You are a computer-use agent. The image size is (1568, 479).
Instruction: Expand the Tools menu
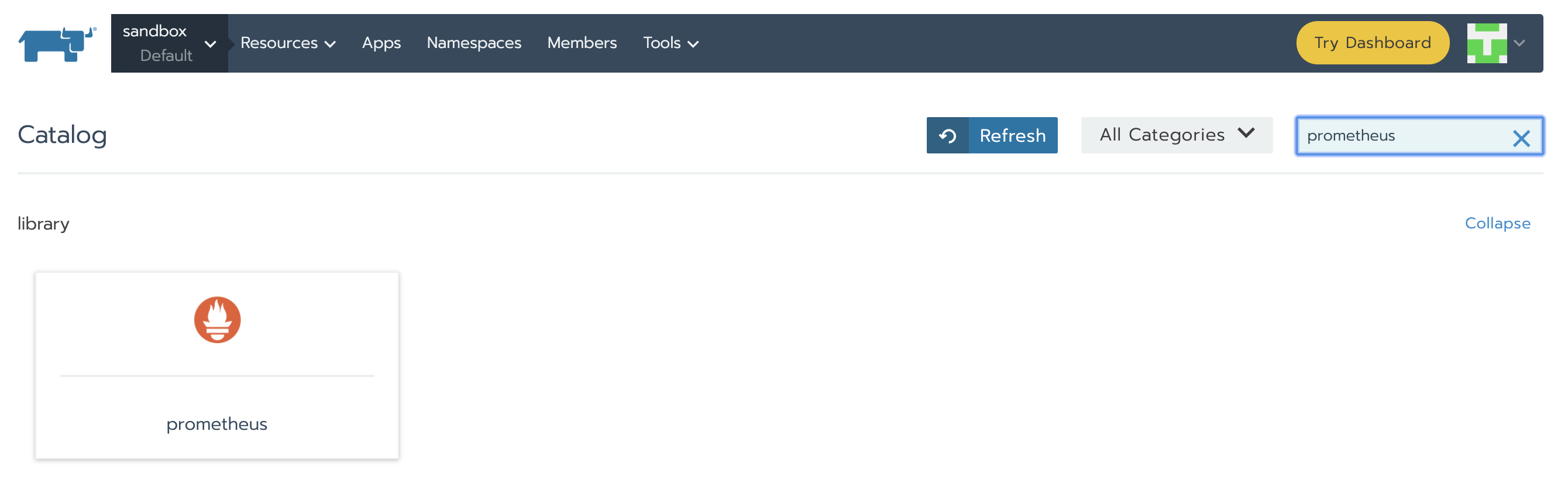click(670, 43)
